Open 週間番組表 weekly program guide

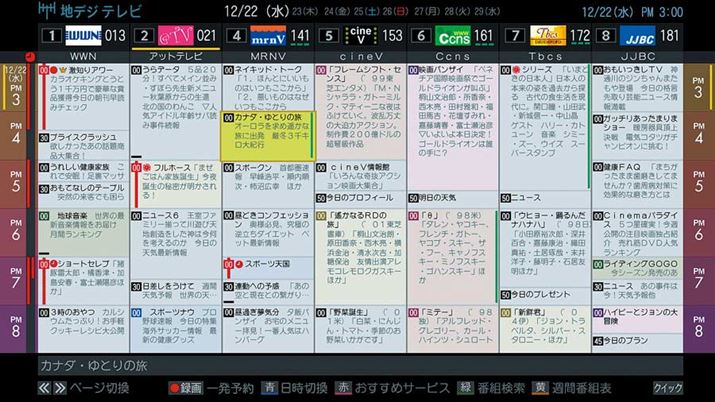click(581, 388)
